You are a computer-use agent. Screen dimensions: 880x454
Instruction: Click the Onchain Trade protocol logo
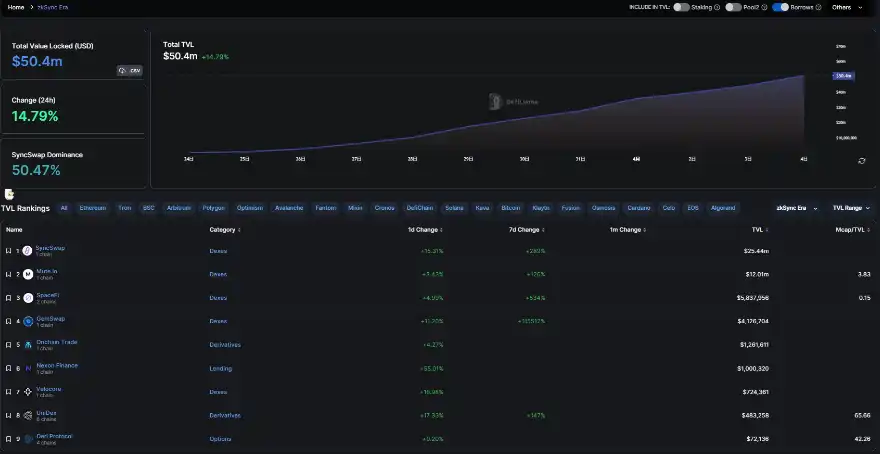(x=28, y=345)
